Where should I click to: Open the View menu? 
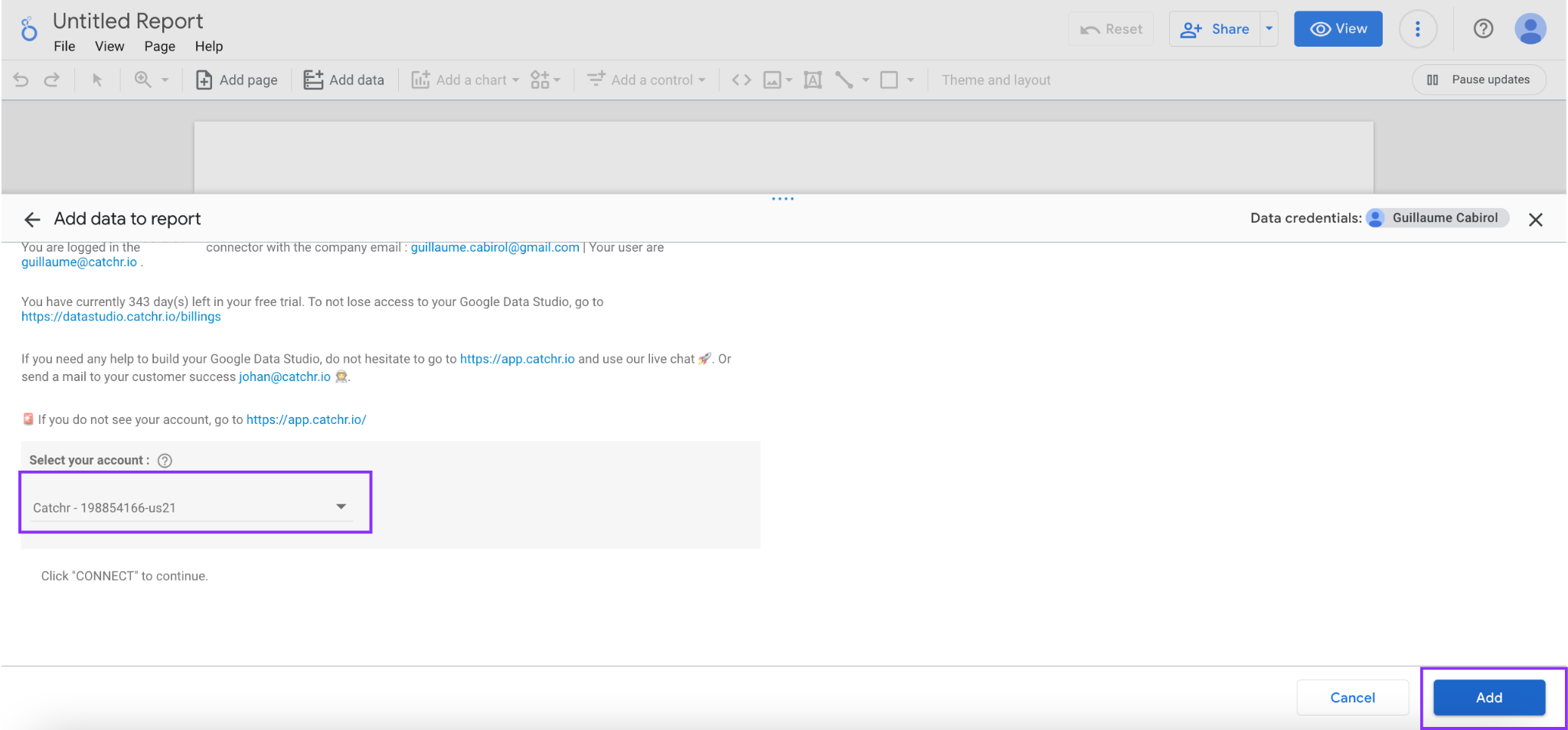[109, 46]
